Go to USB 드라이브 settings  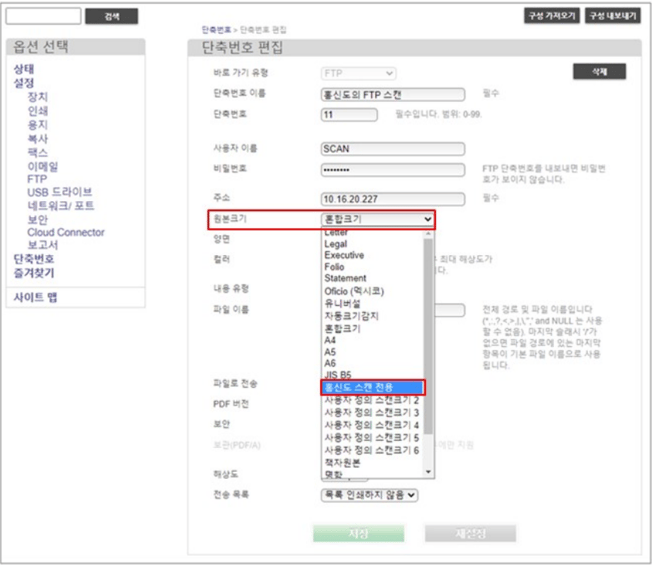click(x=60, y=192)
